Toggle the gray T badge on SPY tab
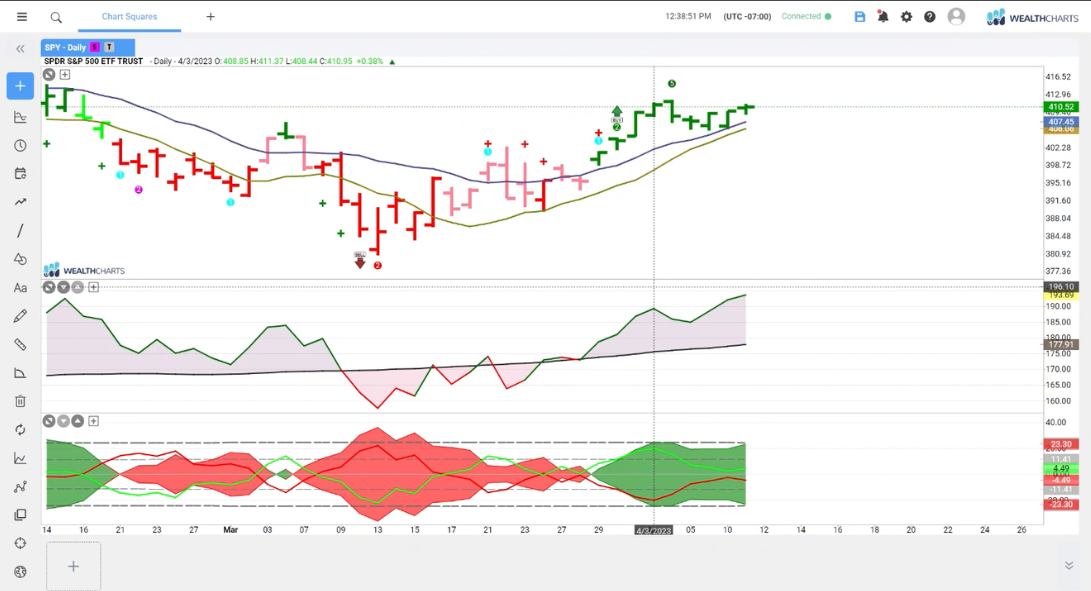The height and width of the screenshot is (591, 1091). tap(109, 47)
